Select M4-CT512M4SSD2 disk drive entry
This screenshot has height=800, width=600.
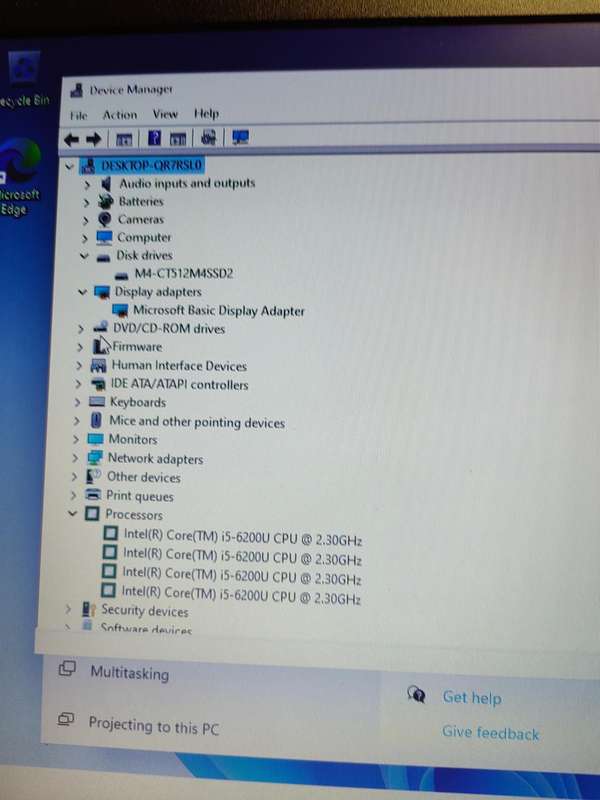tap(184, 273)
